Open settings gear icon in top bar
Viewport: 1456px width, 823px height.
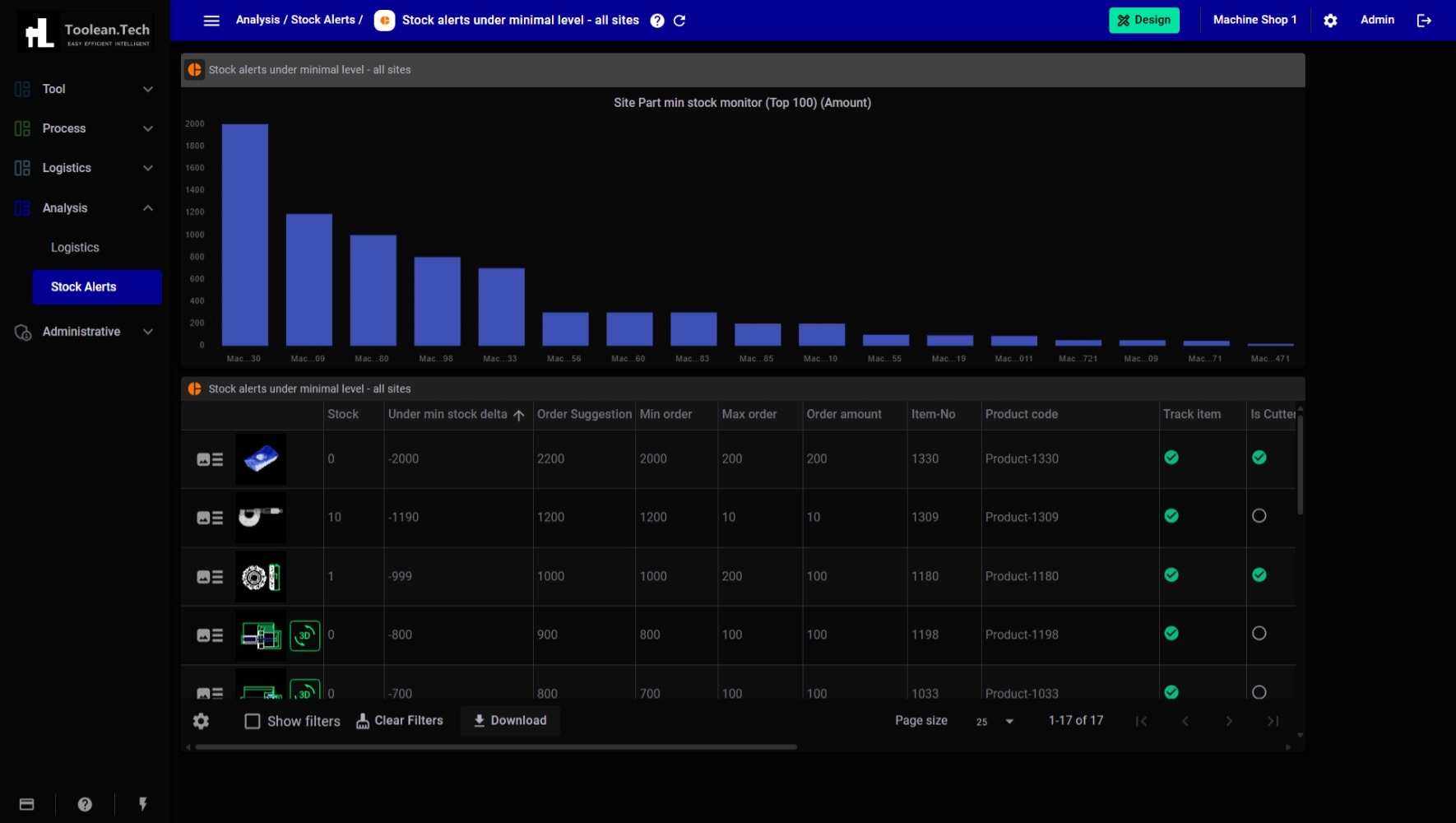click(1330, 21)
